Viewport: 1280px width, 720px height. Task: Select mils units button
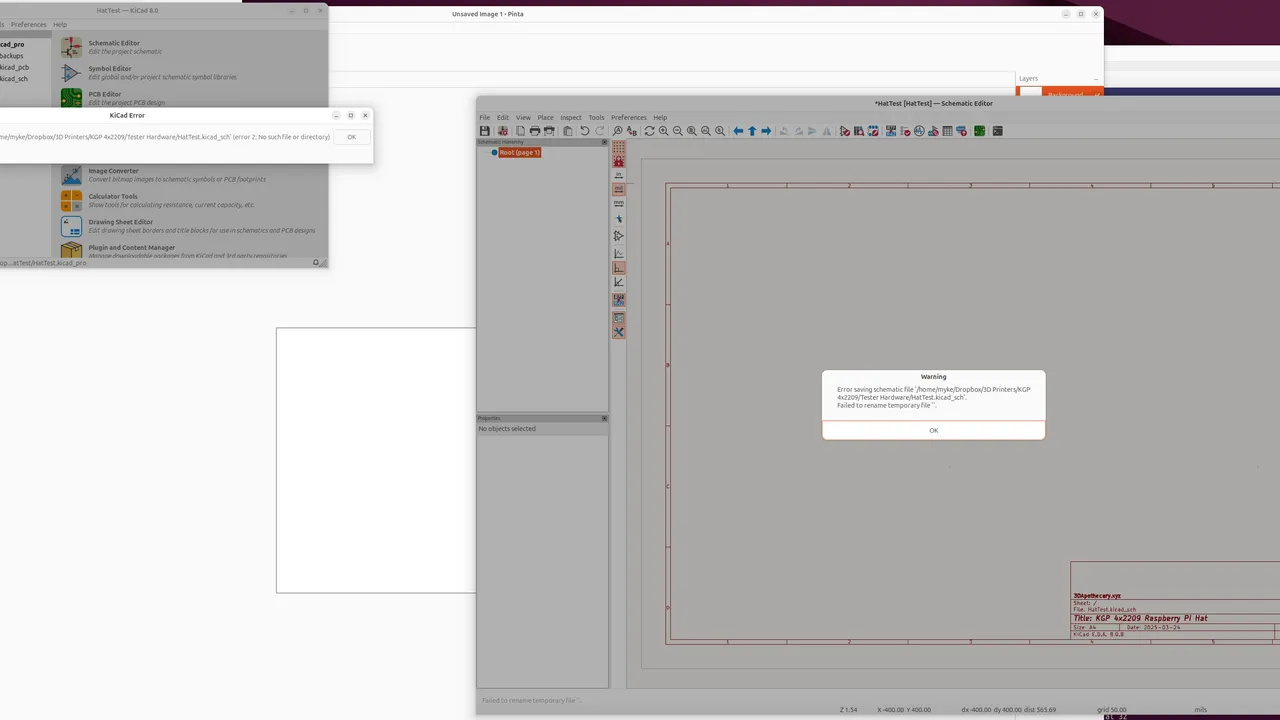(x=619, y=189)
